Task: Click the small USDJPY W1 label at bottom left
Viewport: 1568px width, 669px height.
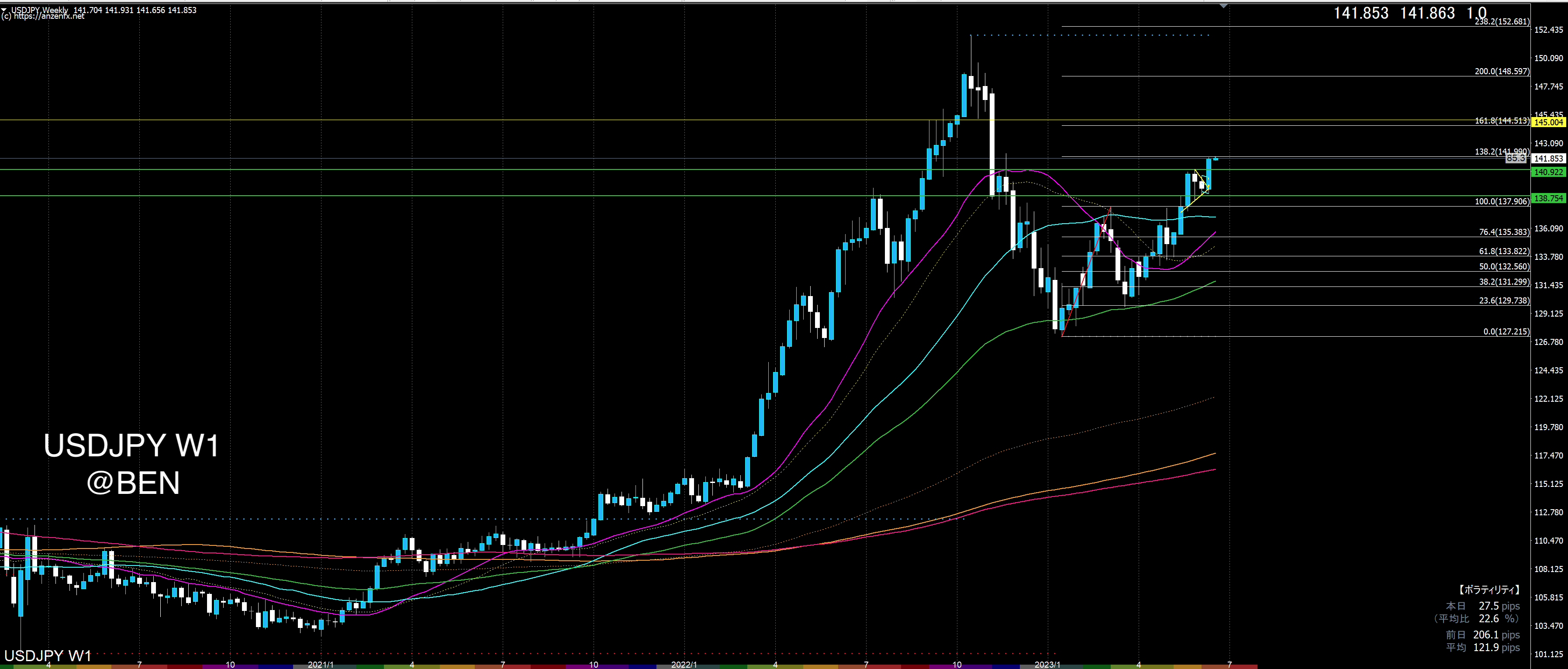Action: pos(48,655)
